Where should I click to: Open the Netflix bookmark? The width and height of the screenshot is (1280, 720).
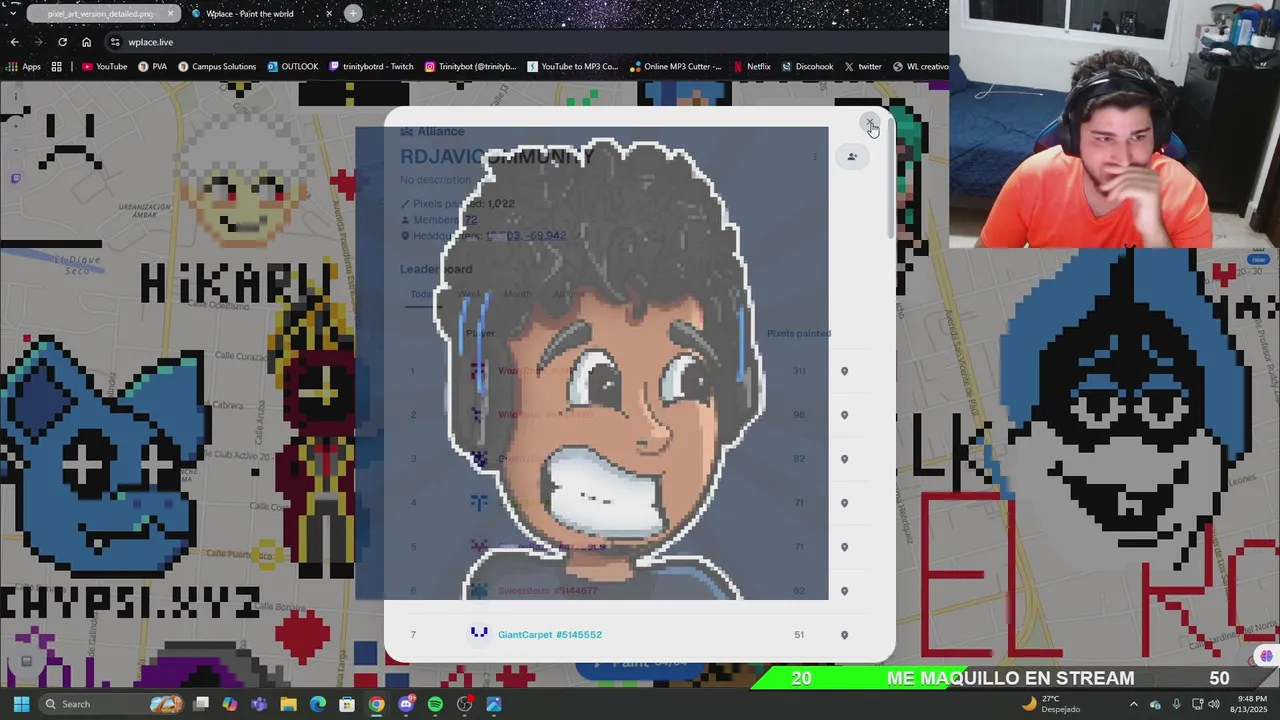click(751, 67)
